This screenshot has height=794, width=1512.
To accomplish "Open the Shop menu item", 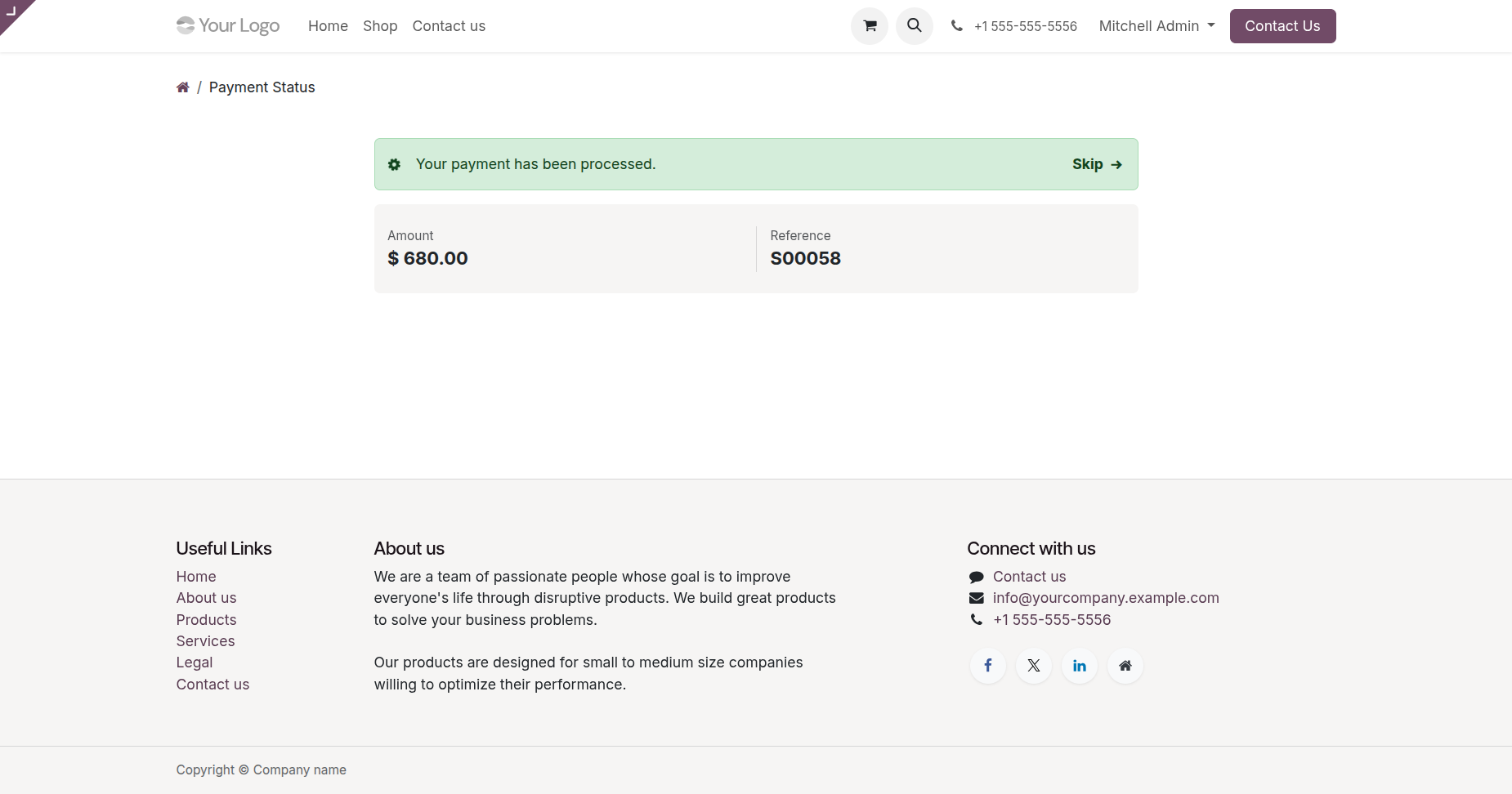I will pos(380,26).
